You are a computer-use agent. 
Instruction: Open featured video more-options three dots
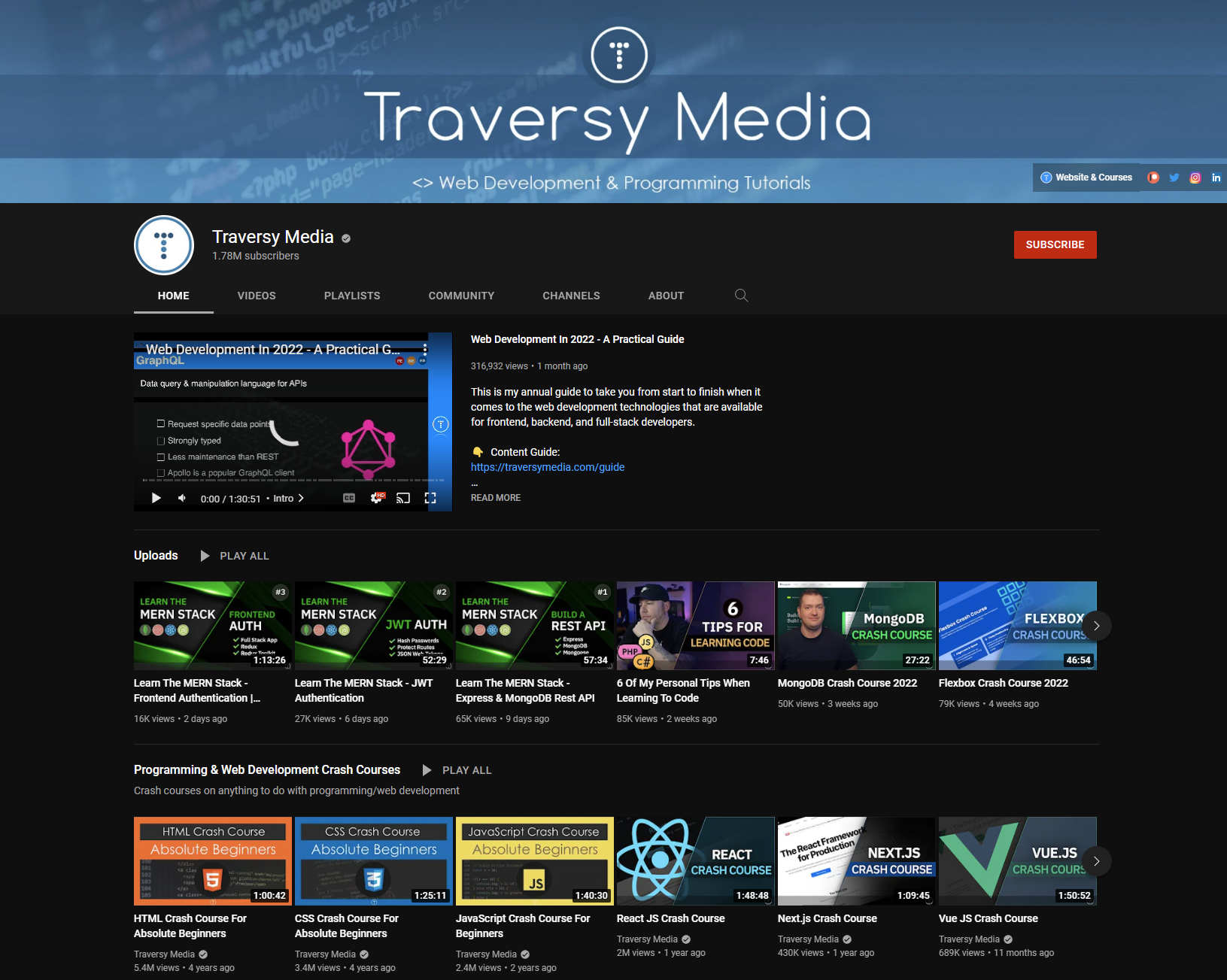coord(425,350)
